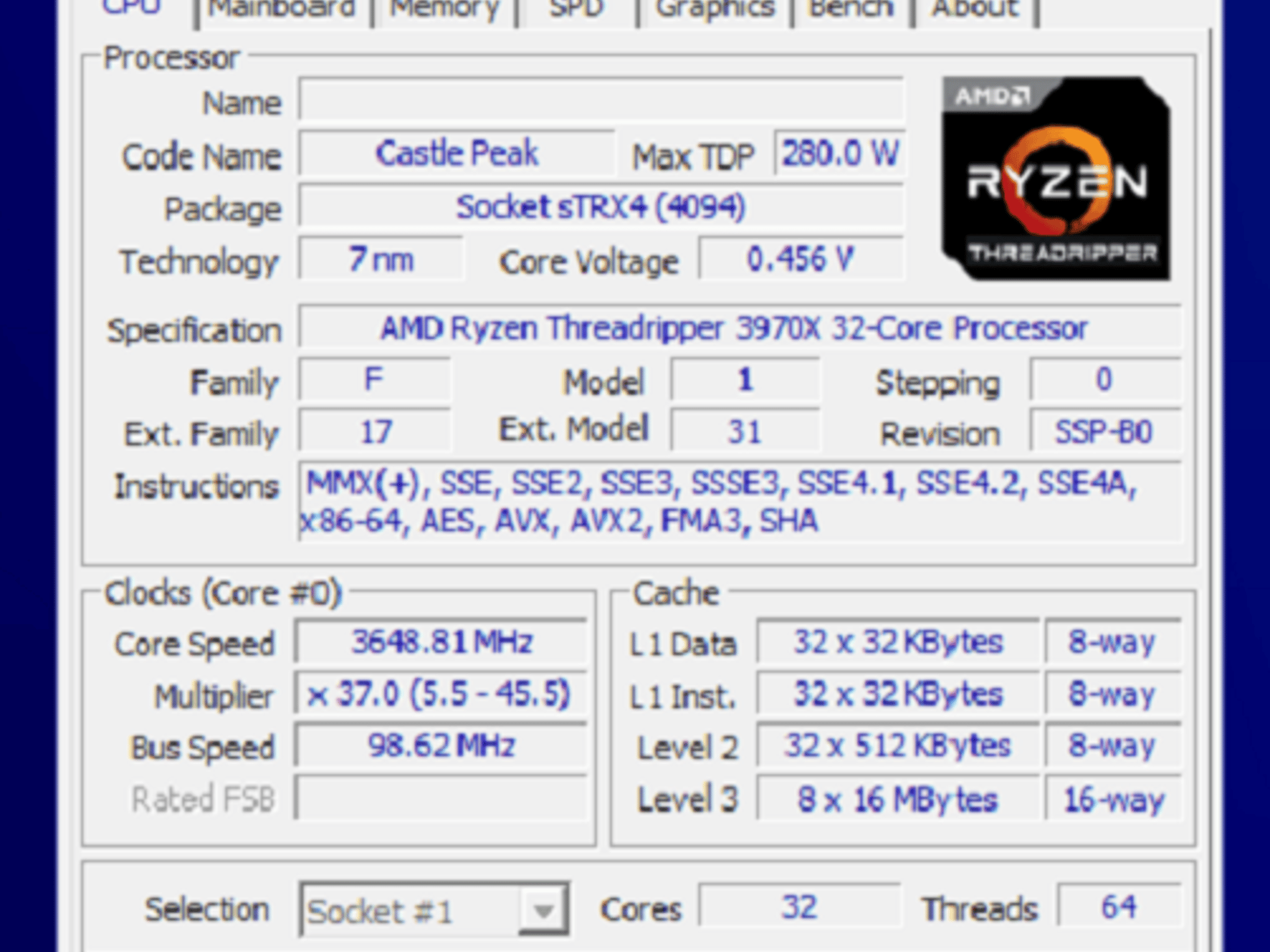This screenshot has height=952, width=1270.
Task: Click the L1 Inst. 8-way associativity value
Action: point(1112,694)
